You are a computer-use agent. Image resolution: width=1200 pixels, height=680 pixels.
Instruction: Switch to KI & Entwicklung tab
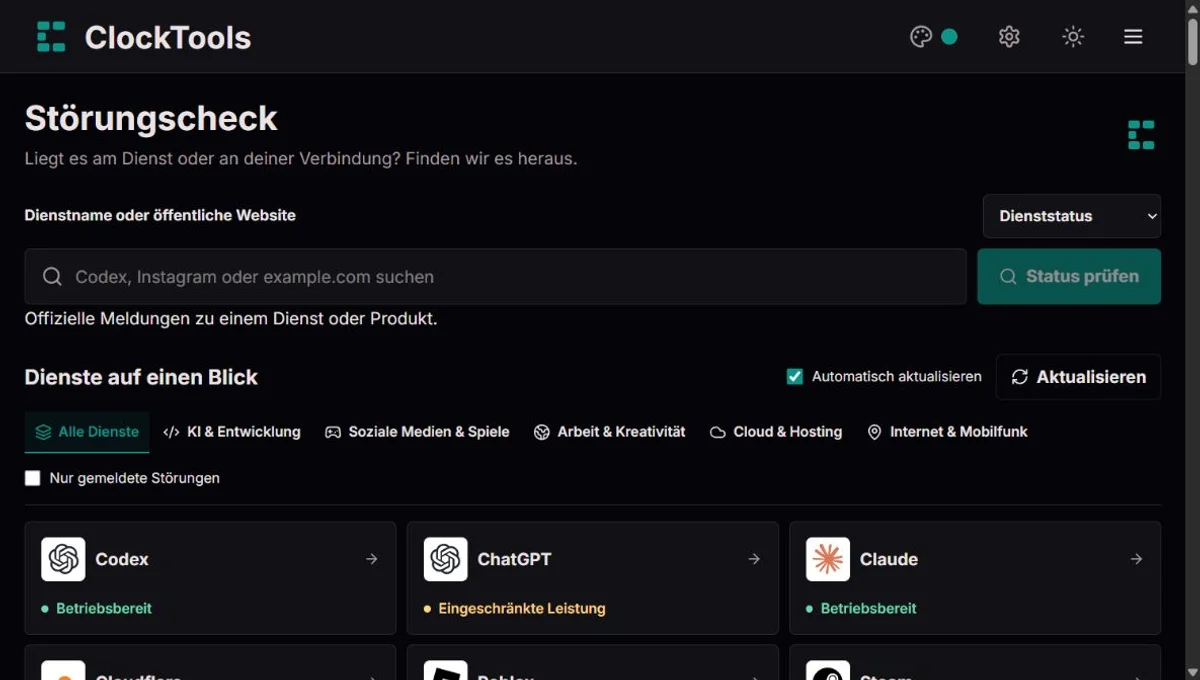pyautogui.click(x=232, y=432)
